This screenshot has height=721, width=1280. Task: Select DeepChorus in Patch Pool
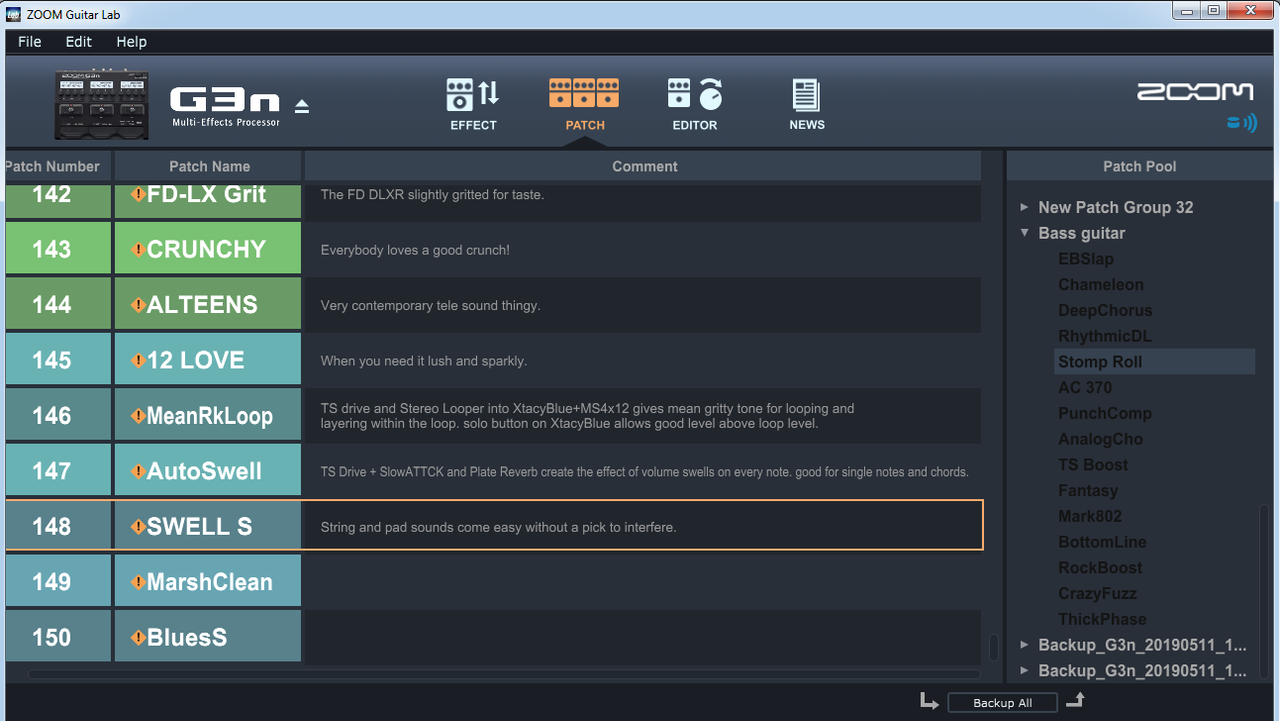coord(1105,311)
